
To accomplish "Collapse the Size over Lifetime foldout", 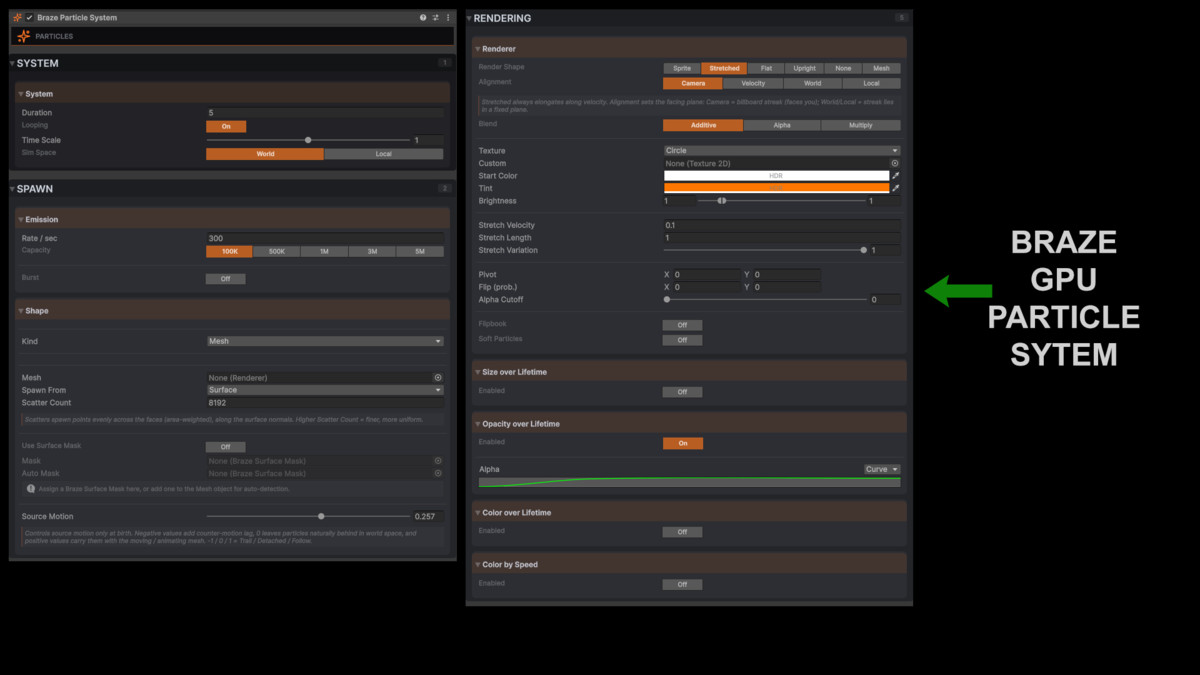I will [689, 372].
